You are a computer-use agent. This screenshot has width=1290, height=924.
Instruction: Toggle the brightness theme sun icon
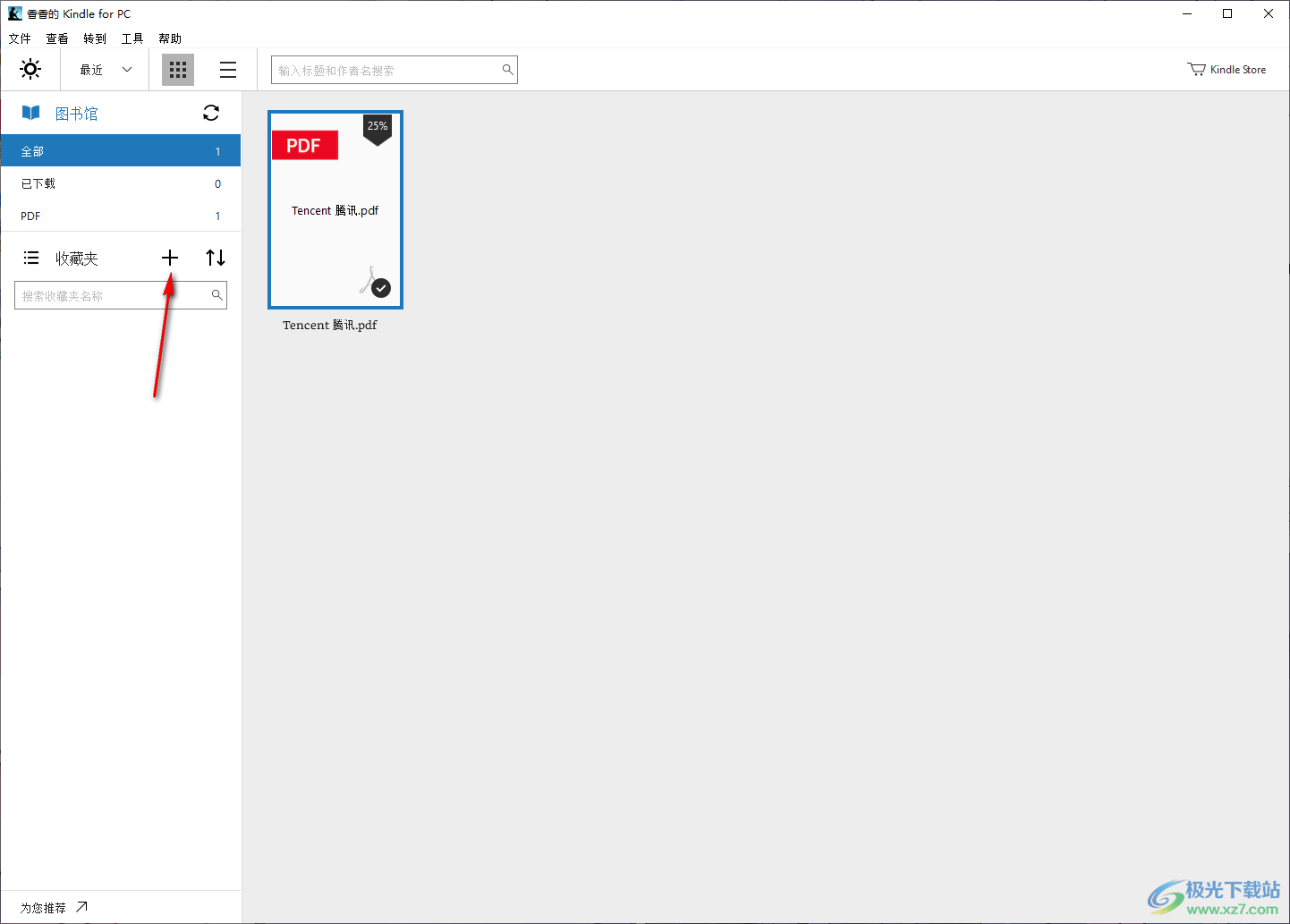click(x=30, y=69)
